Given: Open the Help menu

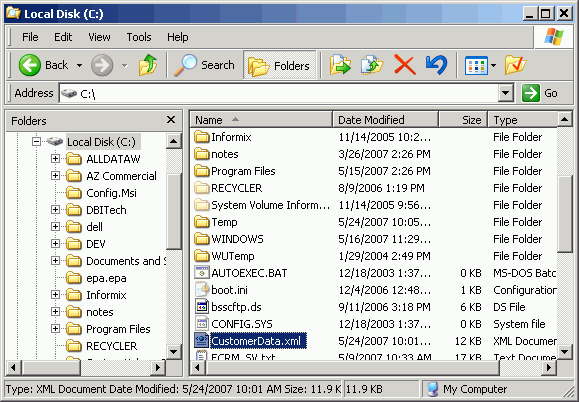Looking at the screenshot, I should [178, 37].
